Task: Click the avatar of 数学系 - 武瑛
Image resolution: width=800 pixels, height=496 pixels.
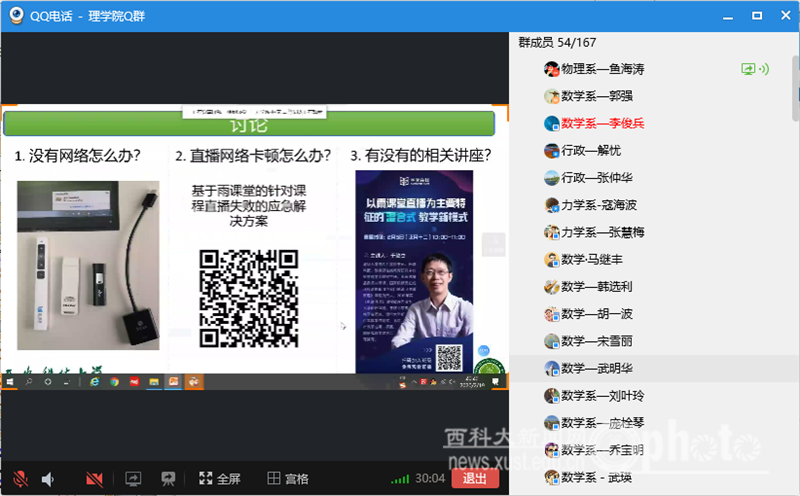Action: point(552,477)
